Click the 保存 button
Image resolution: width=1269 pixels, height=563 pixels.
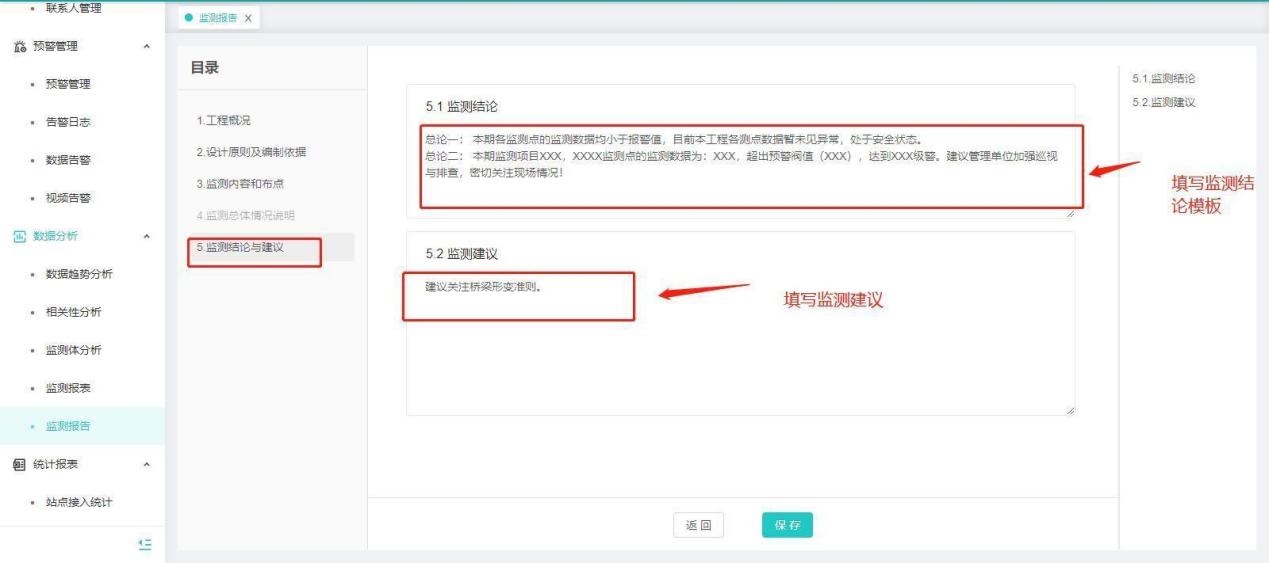click(787, 525)
